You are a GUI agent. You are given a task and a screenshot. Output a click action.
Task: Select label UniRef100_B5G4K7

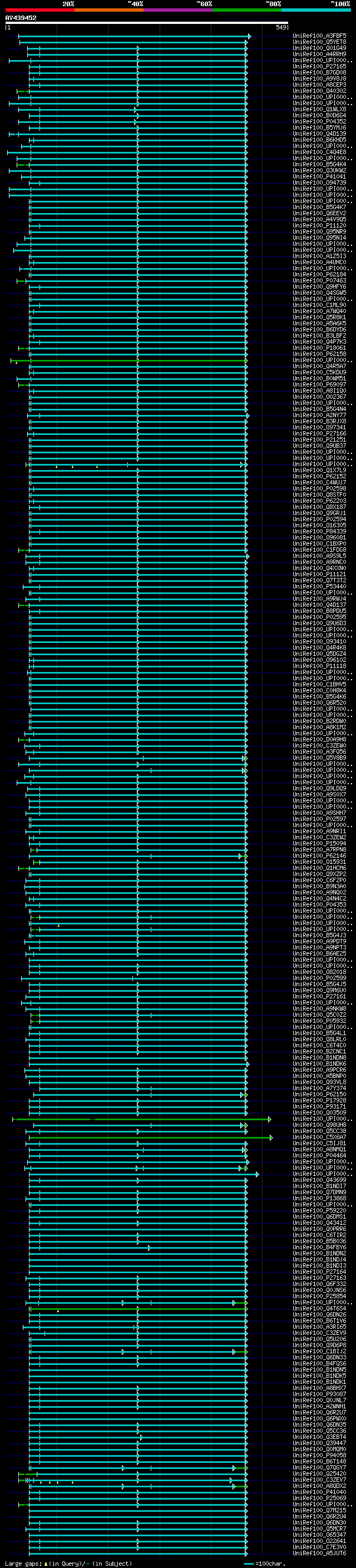pyautogui.click(x=319, y=207)
